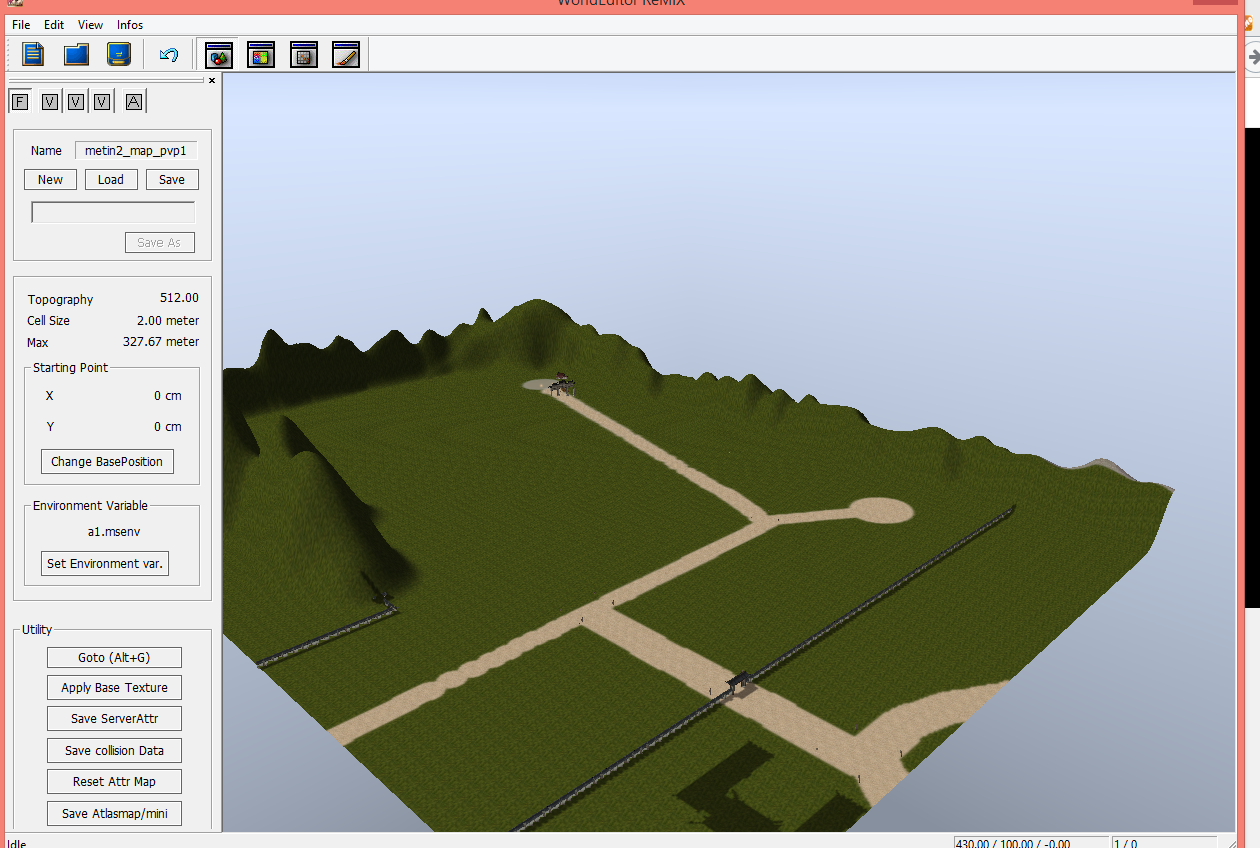Open the Infos menu
The image size is (1260, 848).
[x=130, y=24]
